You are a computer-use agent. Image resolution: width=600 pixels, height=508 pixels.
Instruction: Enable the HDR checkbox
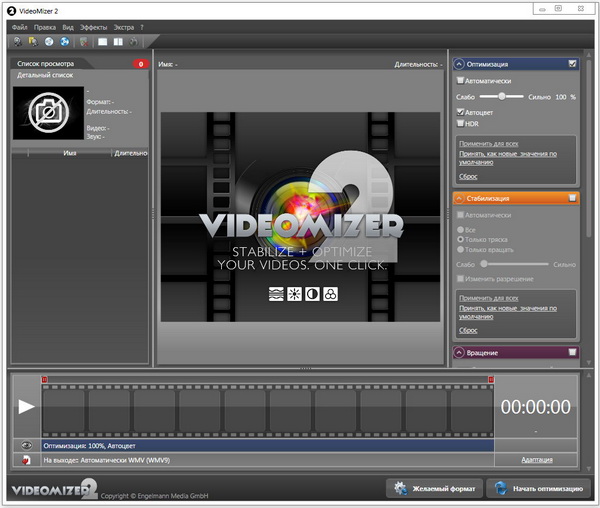tap(460, 124)
